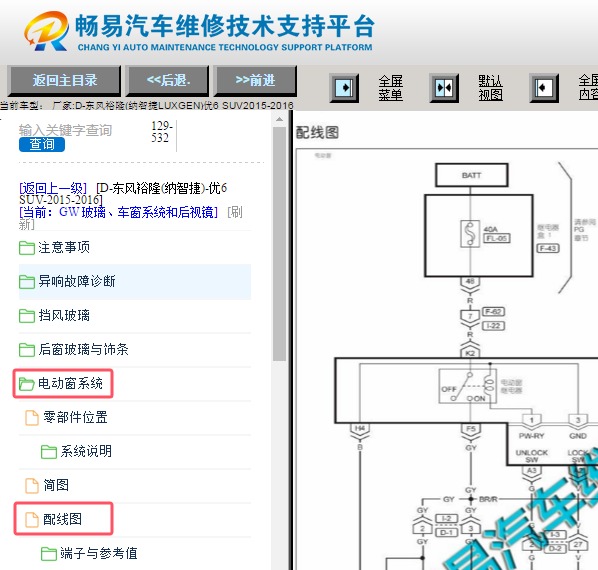Click the page icon beside 配线图
The width and height of the screenshot is (598, 570).
coord(32,519)
